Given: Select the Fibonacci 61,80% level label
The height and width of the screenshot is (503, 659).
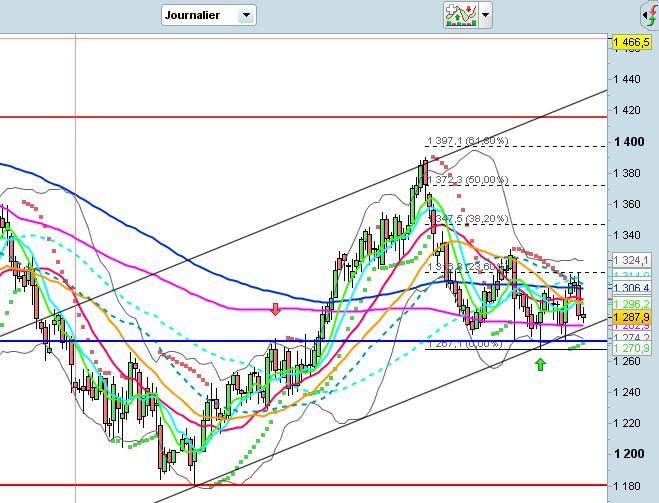Looking at the screenshot, I should [467, 142].
